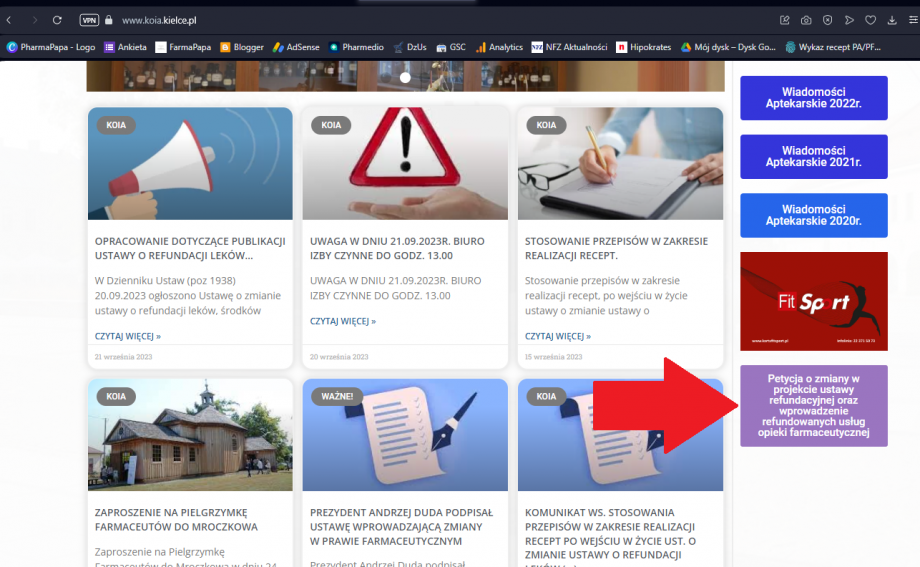The image size is (920, 567).
Task: Click the WAŻNE! tag on Duda article
Action: [337, 396]
